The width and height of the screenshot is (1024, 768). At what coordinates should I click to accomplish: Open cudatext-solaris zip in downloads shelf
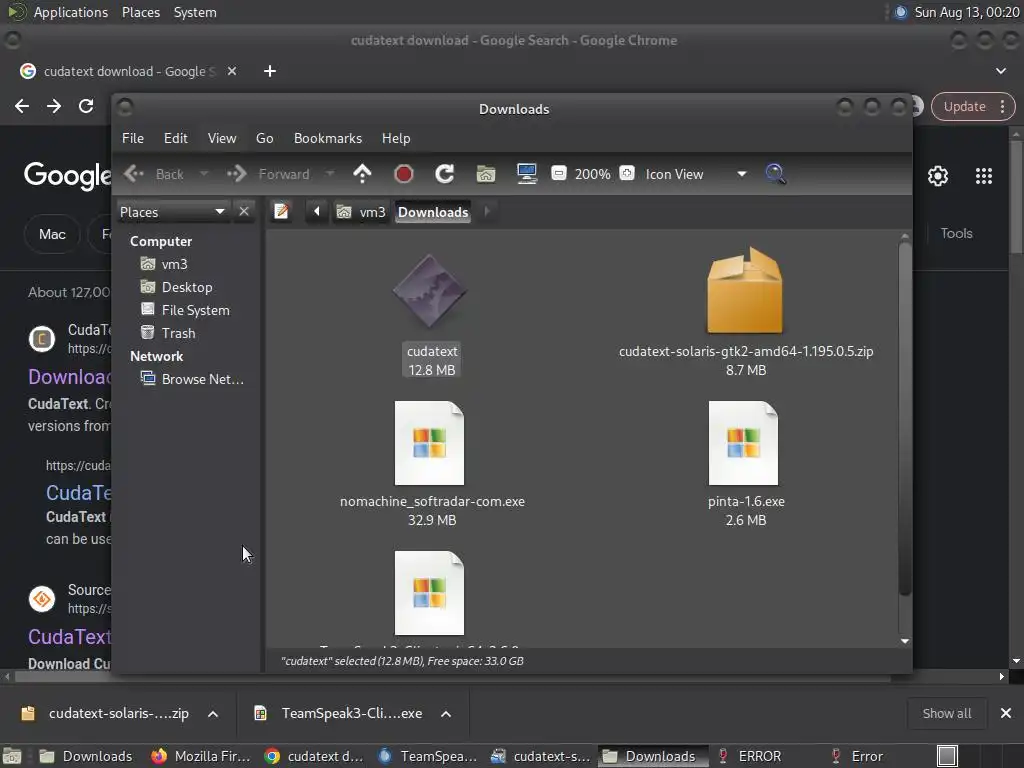[107, 713]
